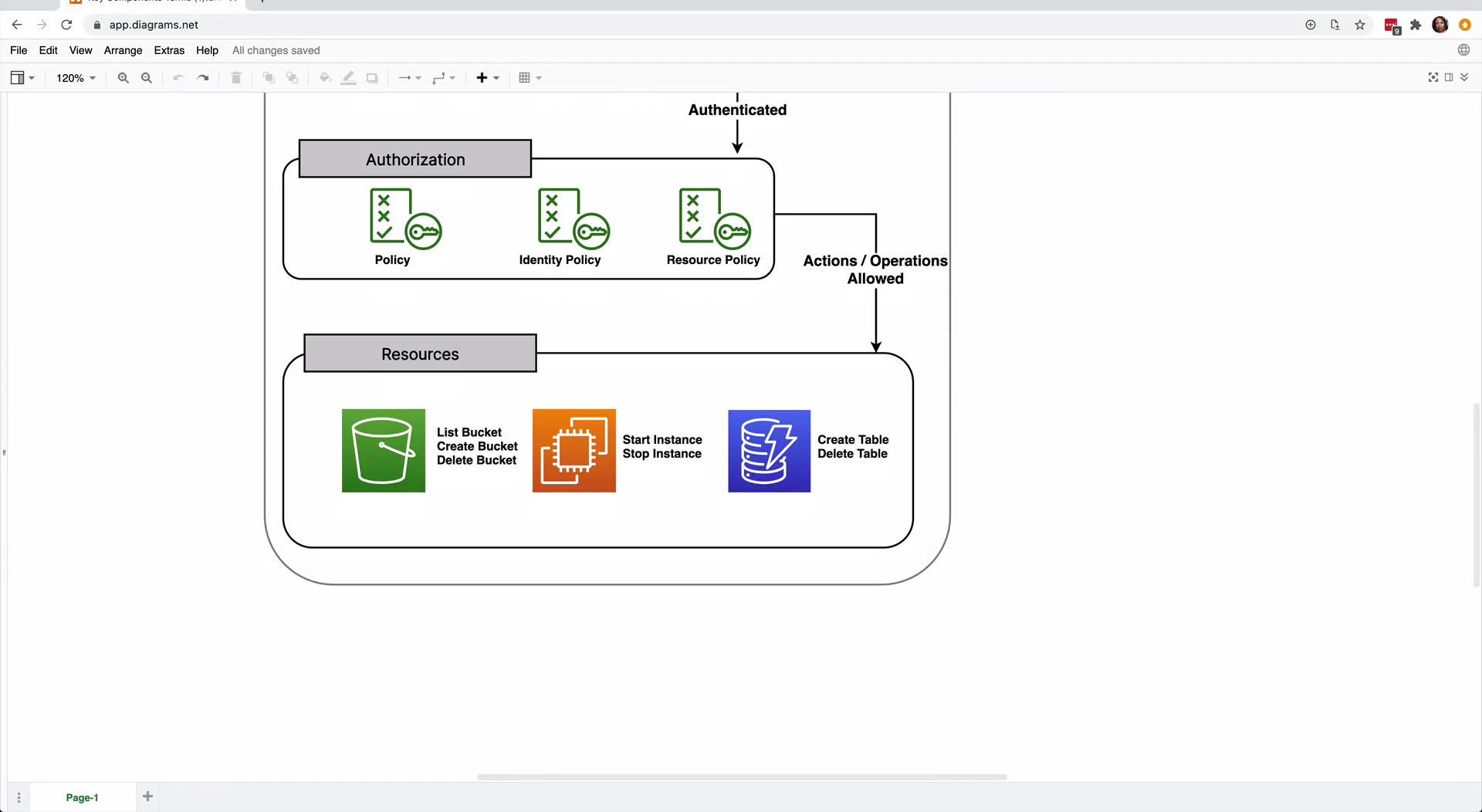
Task: Open the Line Color pencil tool
Action: click(x=349, y=78)
